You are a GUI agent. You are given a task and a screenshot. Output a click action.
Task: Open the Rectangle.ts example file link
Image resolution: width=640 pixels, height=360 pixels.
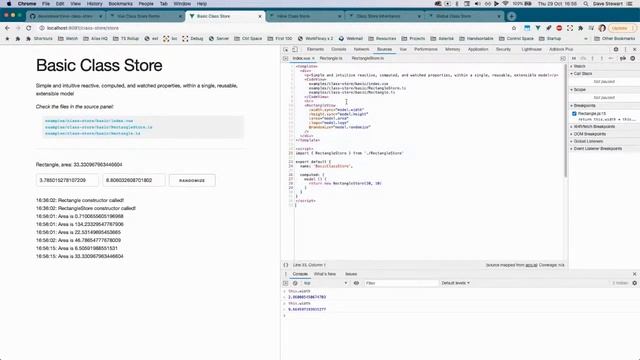(93, 133)
